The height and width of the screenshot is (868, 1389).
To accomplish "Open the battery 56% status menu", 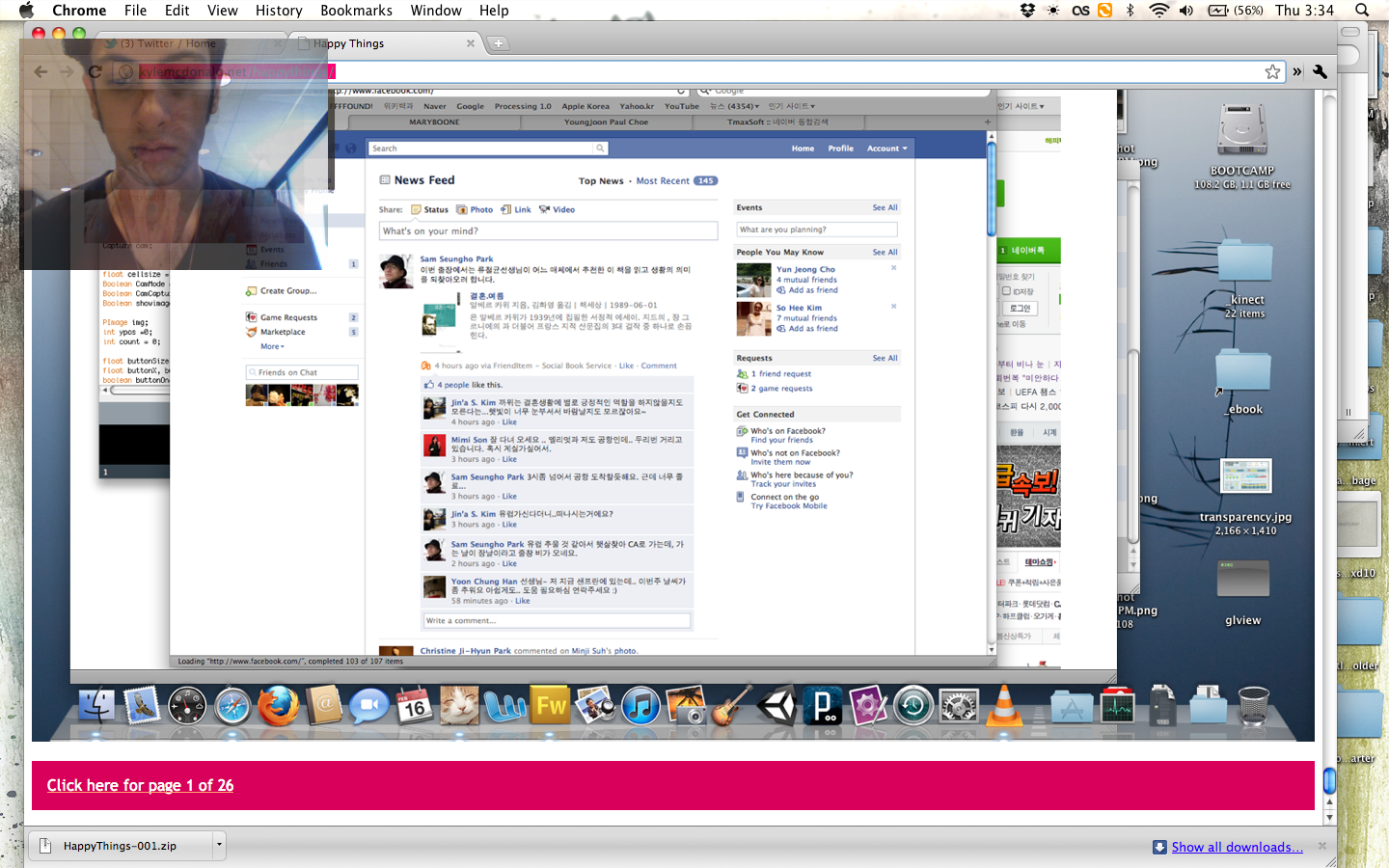I will [x=1236, y=11].
